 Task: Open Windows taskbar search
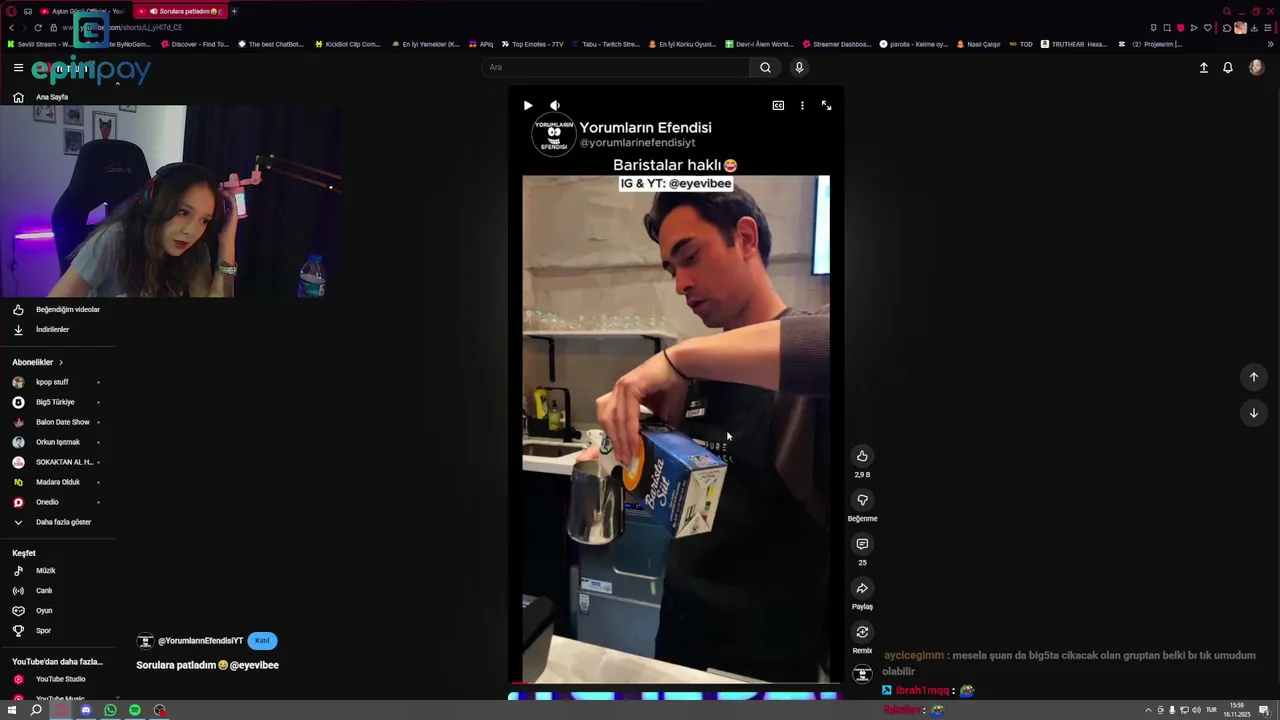36,710
